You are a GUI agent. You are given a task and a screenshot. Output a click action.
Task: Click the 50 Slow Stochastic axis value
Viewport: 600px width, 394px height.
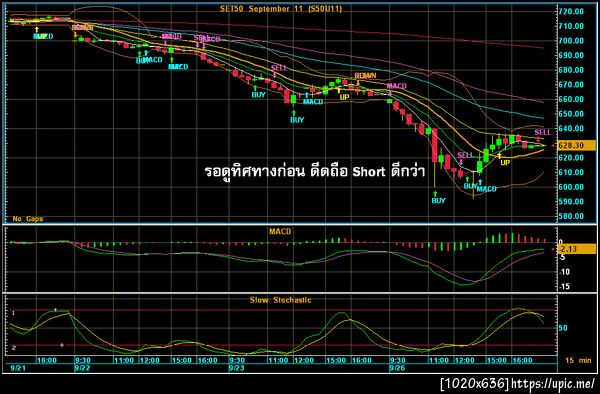(x=563, y=328)
